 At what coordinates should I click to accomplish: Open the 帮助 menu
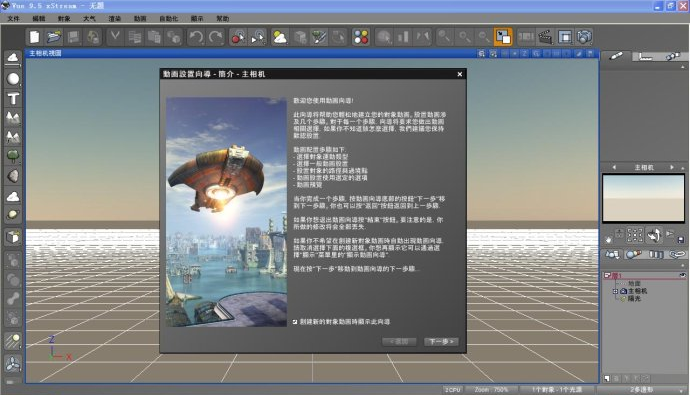[223, 18]
